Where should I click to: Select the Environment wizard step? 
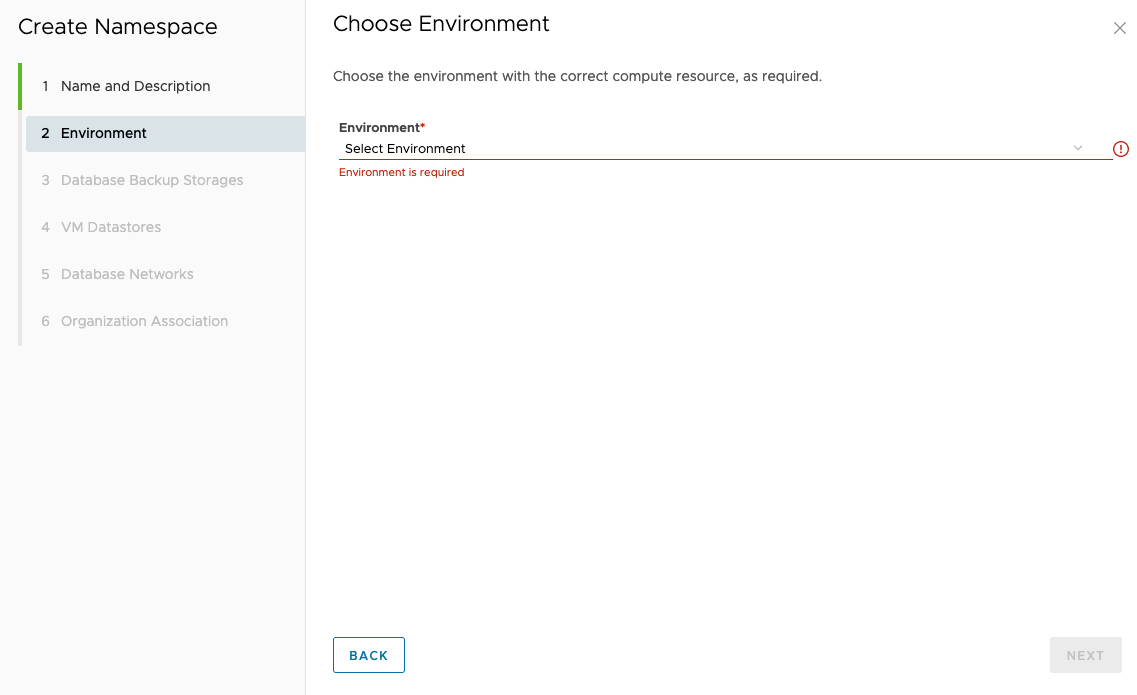[165, 133]
